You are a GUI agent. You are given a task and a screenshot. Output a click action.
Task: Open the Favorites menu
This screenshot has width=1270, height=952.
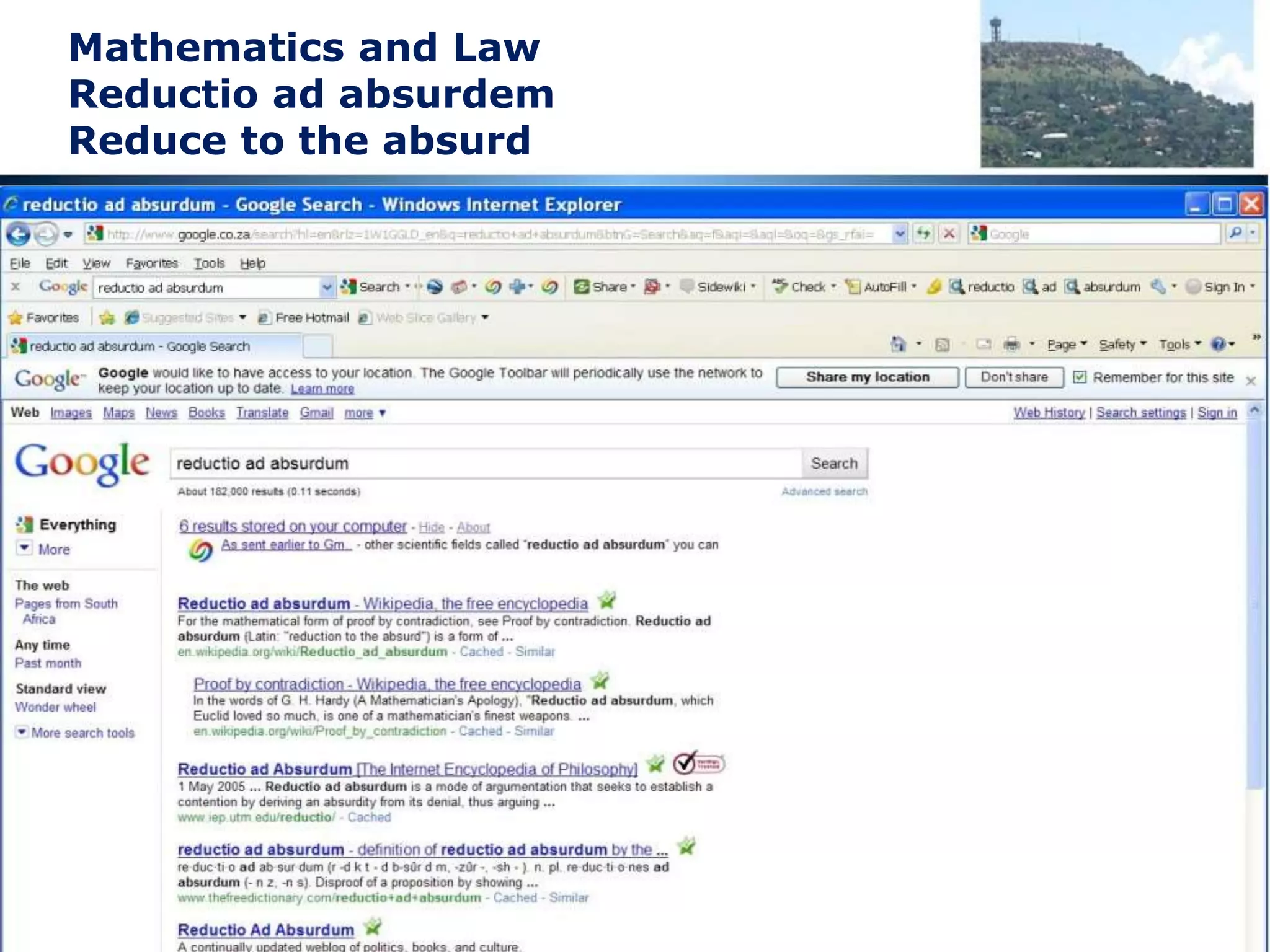tap(151, 263)
